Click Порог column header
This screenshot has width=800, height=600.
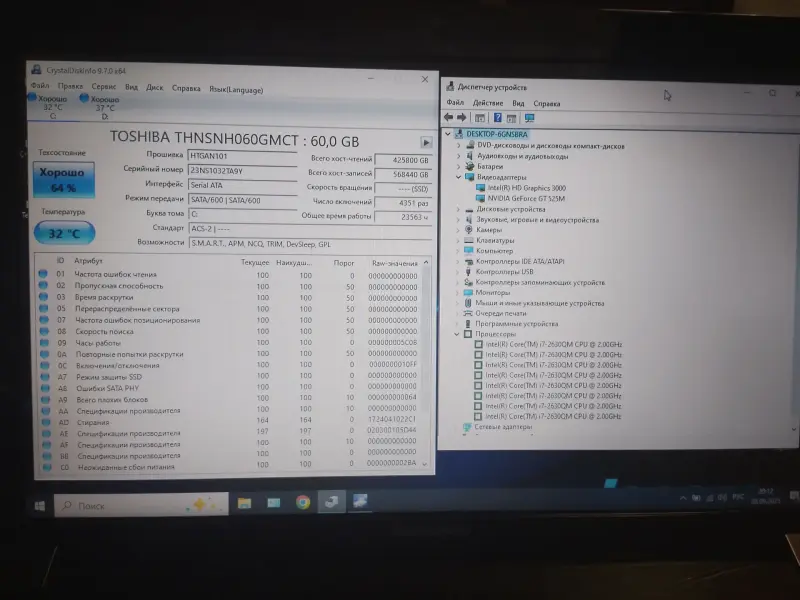click(343, 263)
